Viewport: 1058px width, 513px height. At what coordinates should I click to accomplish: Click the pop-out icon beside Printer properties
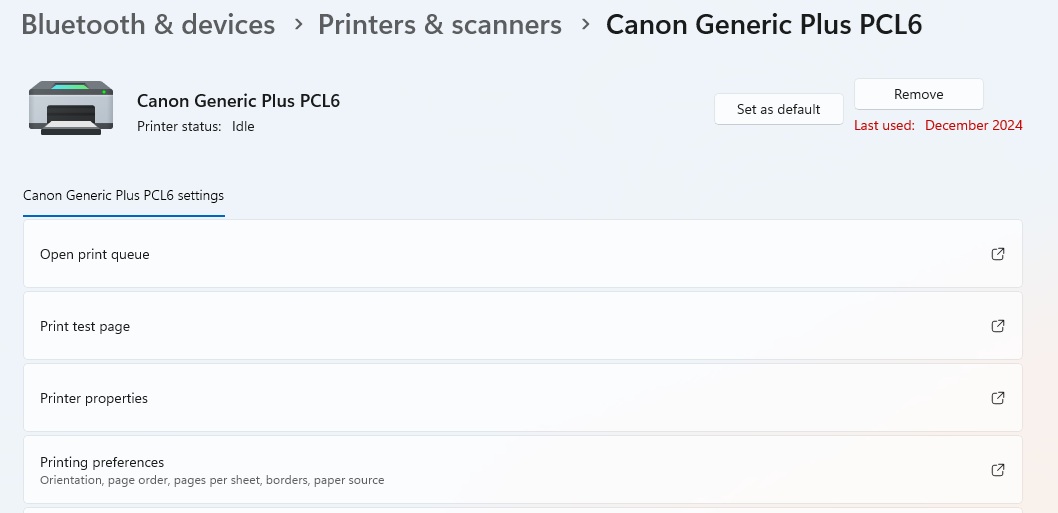997,398
